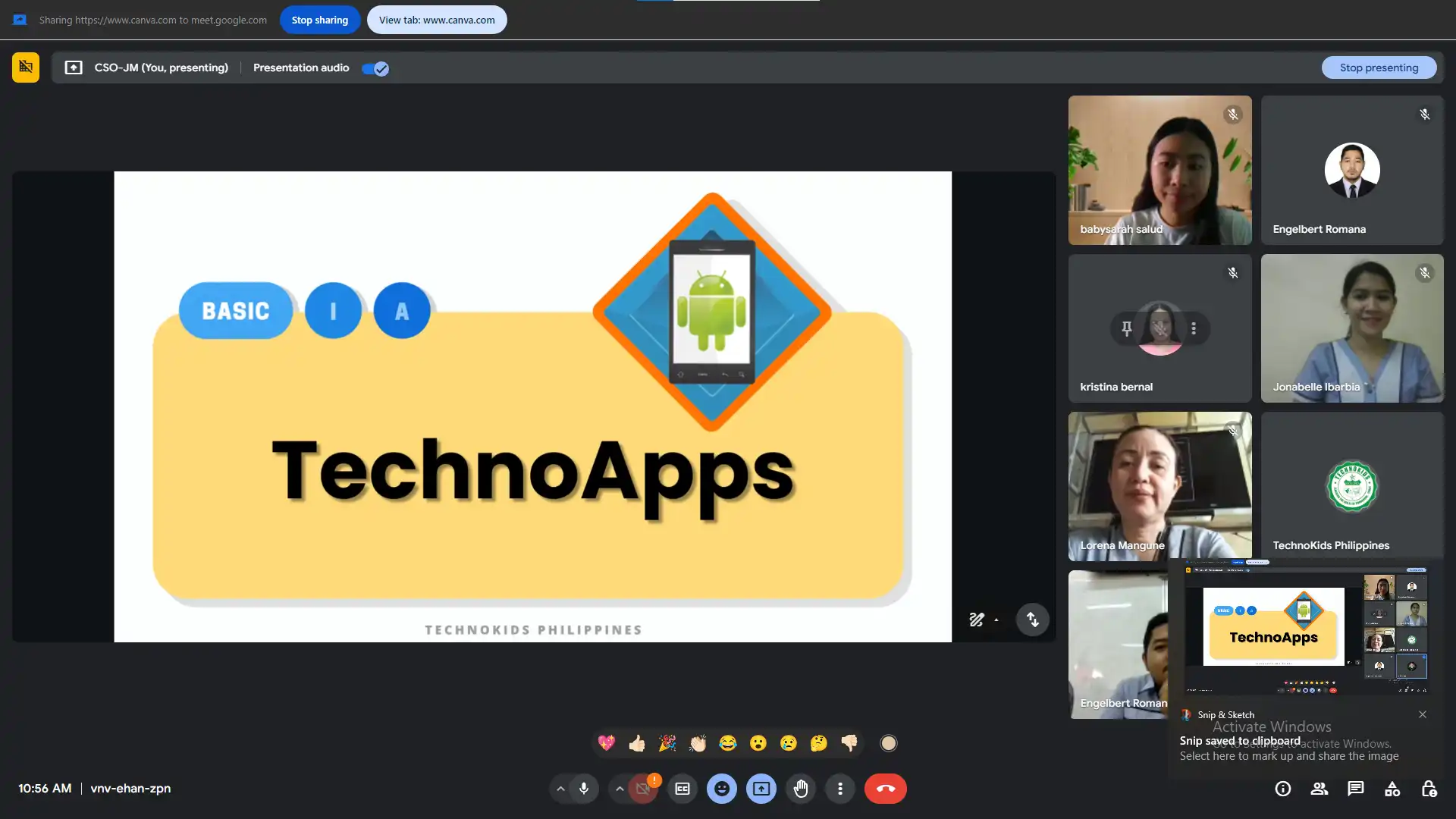Screen dimensions: 1456x819
Task: Click the present screen icon beside CSO-JM
Action: point(74,67)
